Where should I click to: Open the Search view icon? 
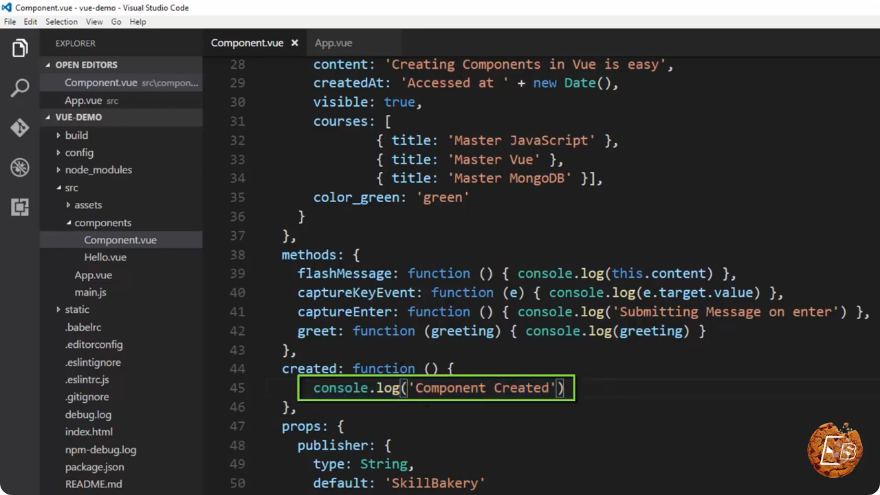tap(20, 88)
